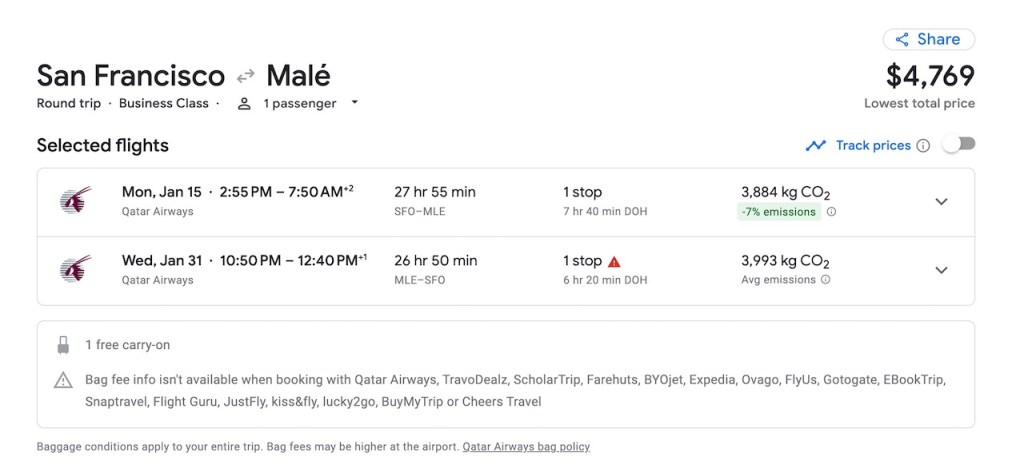Click the passenger person icon
The image size is (1024, 476).
pyautogui.click(x=244, y=103)
